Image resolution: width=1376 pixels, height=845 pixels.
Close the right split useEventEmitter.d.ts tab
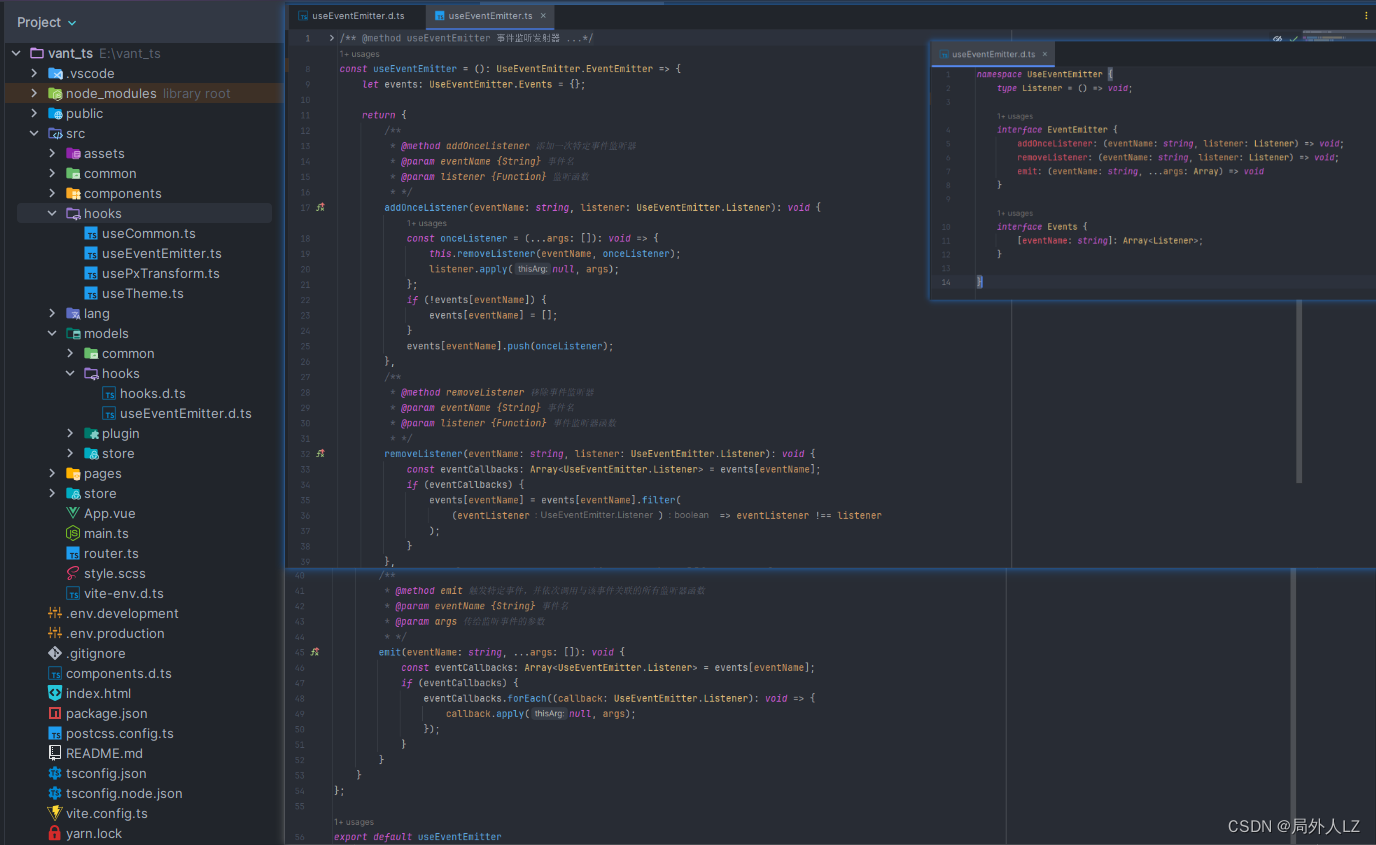click(1045, 54)
